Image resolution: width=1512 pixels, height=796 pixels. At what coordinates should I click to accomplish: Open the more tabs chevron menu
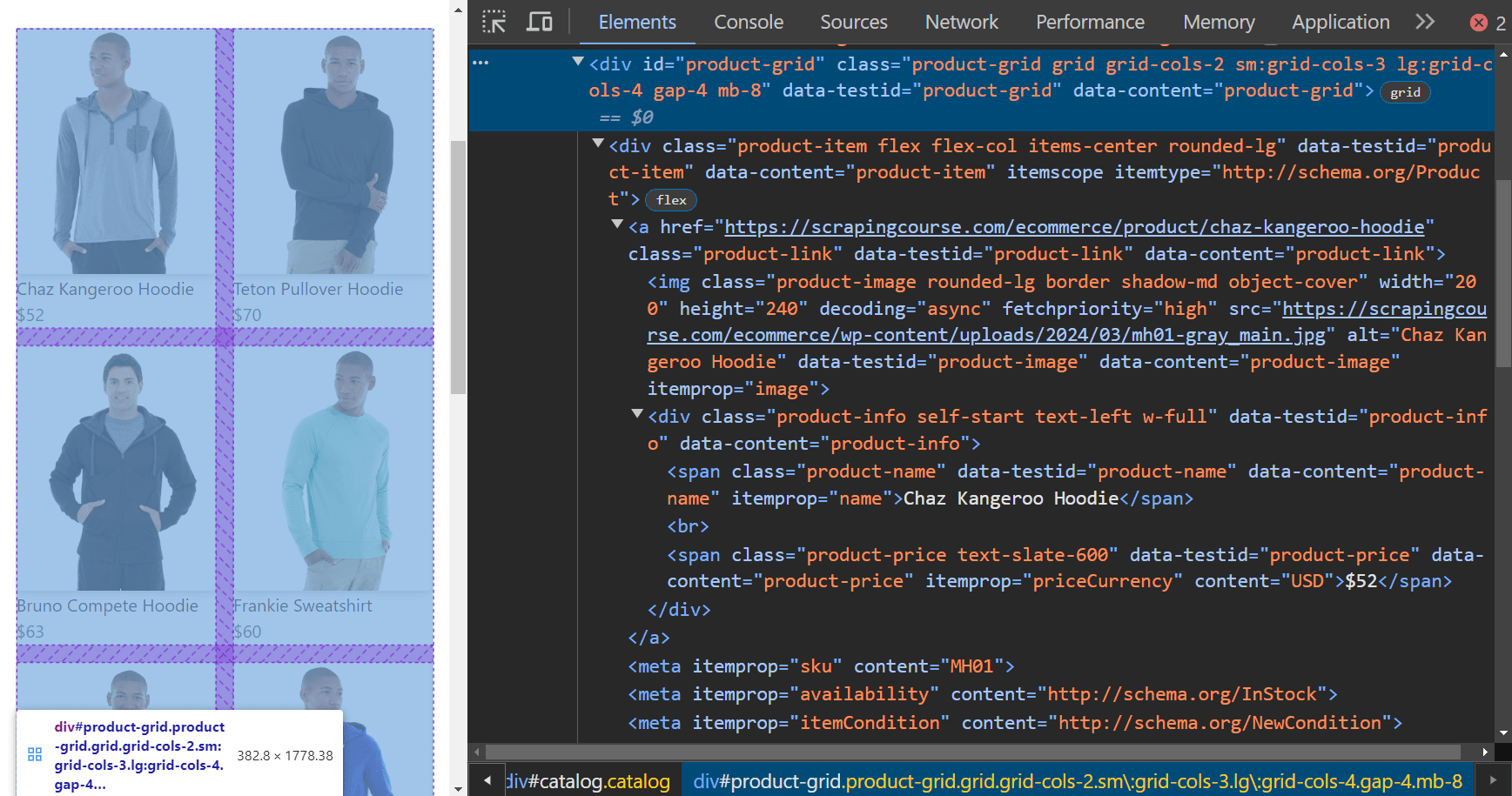tap(1425, 22)
